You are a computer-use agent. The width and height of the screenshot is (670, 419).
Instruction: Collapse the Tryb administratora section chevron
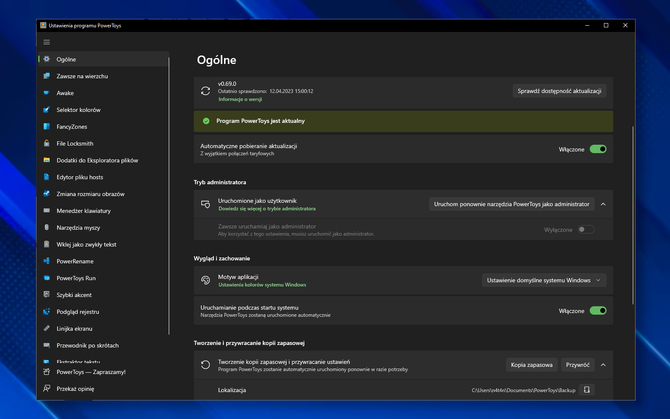pos(603,204)
